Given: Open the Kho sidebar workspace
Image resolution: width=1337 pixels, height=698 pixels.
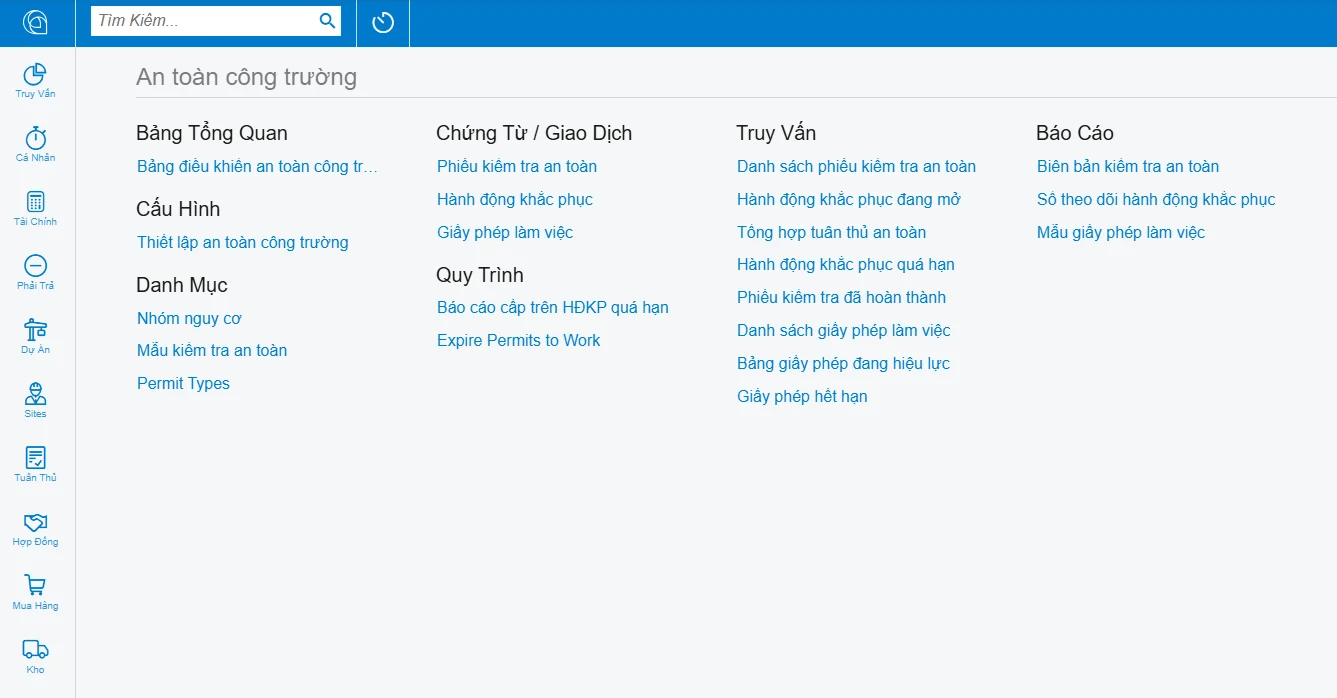Looking at the screenshot, I should [35, 657].
